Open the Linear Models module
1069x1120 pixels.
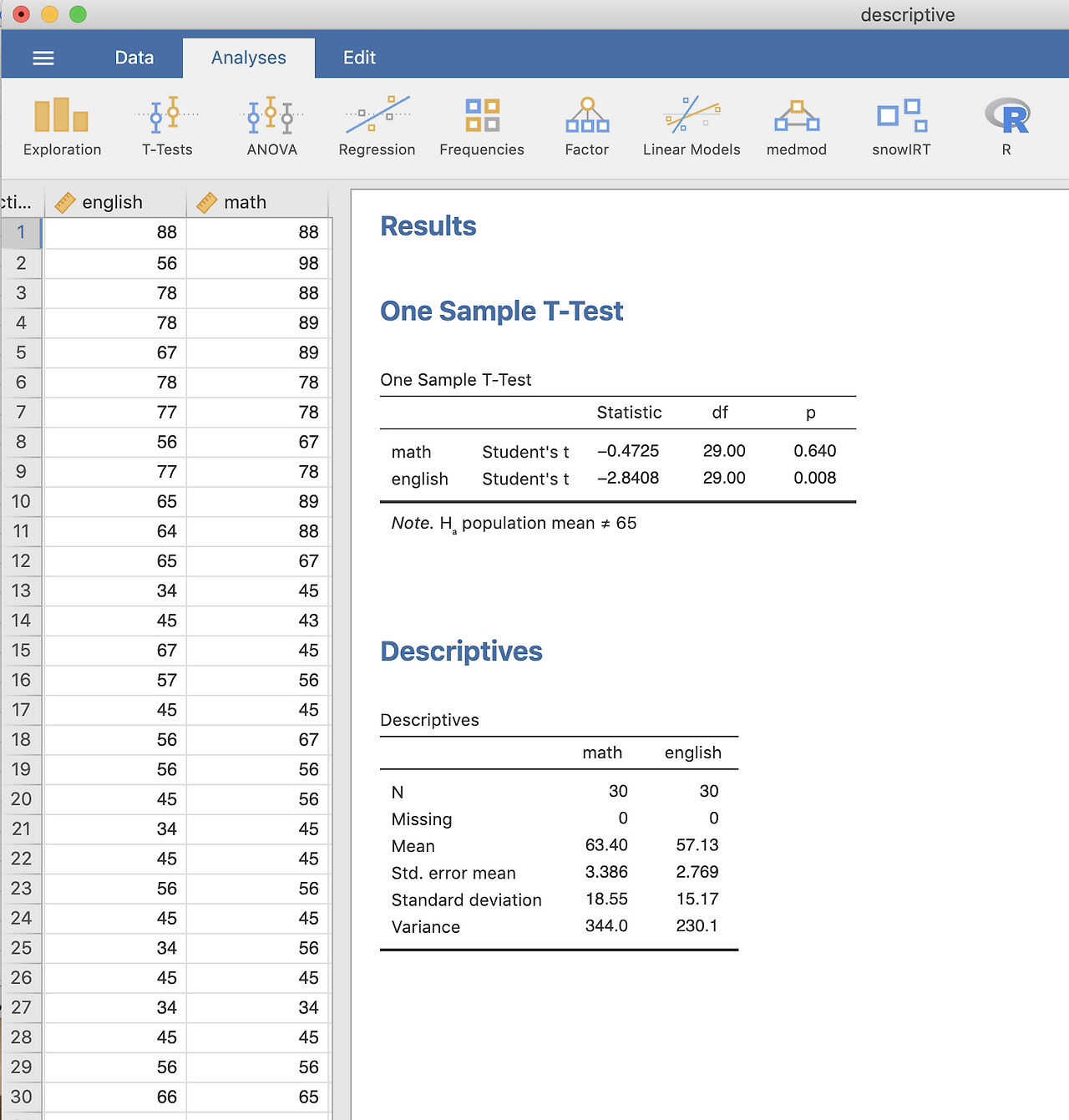click(692, 127)
